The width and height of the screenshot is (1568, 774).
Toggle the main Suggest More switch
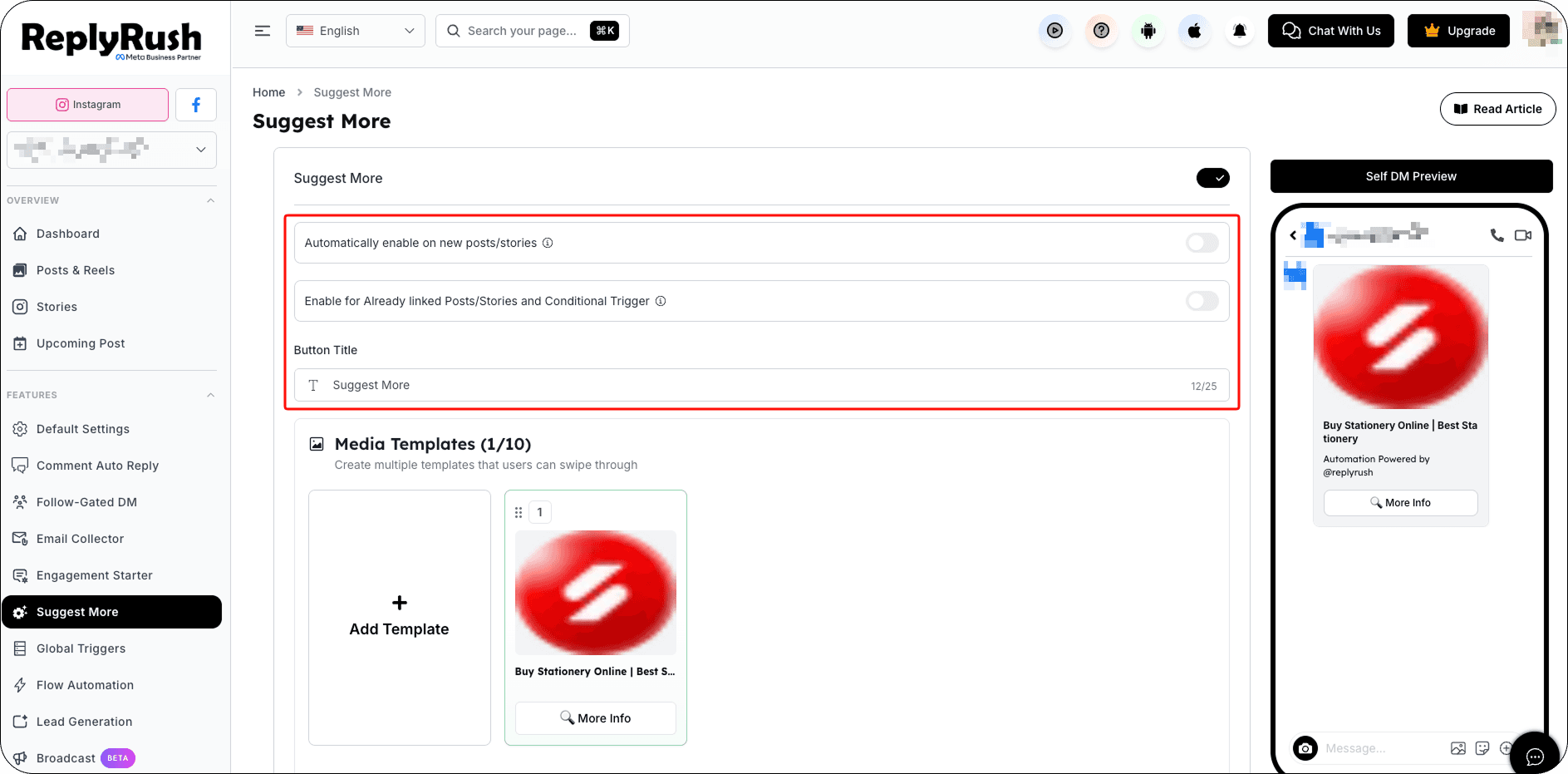[x=1213, y=178]
